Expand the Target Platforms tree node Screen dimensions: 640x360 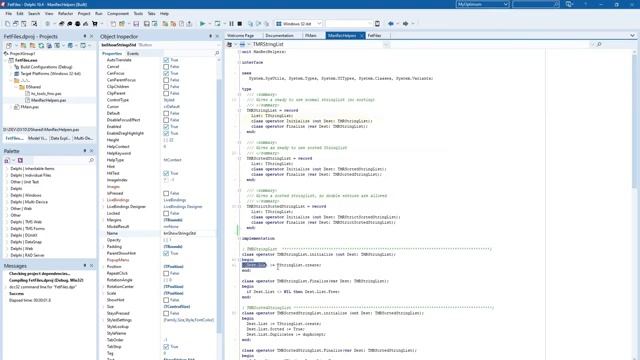[11, 73]
